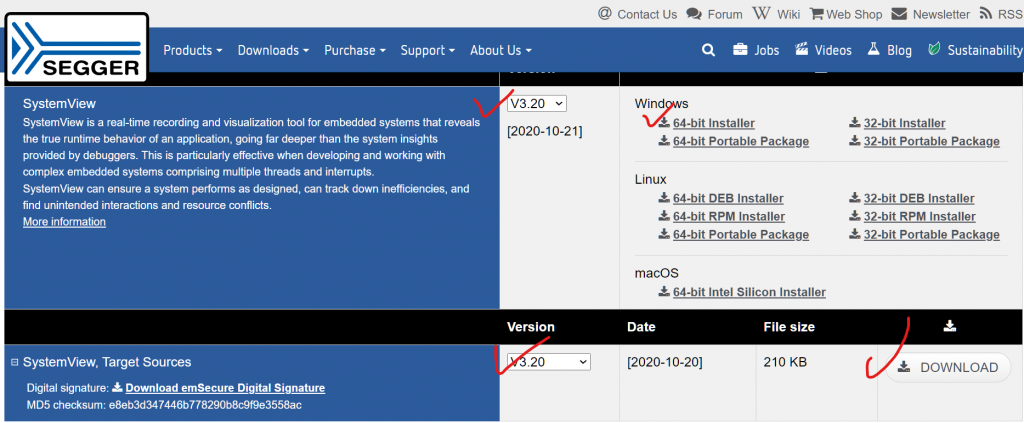Expand the Support menu
Viewport: 1024px width, 423px height.
[427, 50]
